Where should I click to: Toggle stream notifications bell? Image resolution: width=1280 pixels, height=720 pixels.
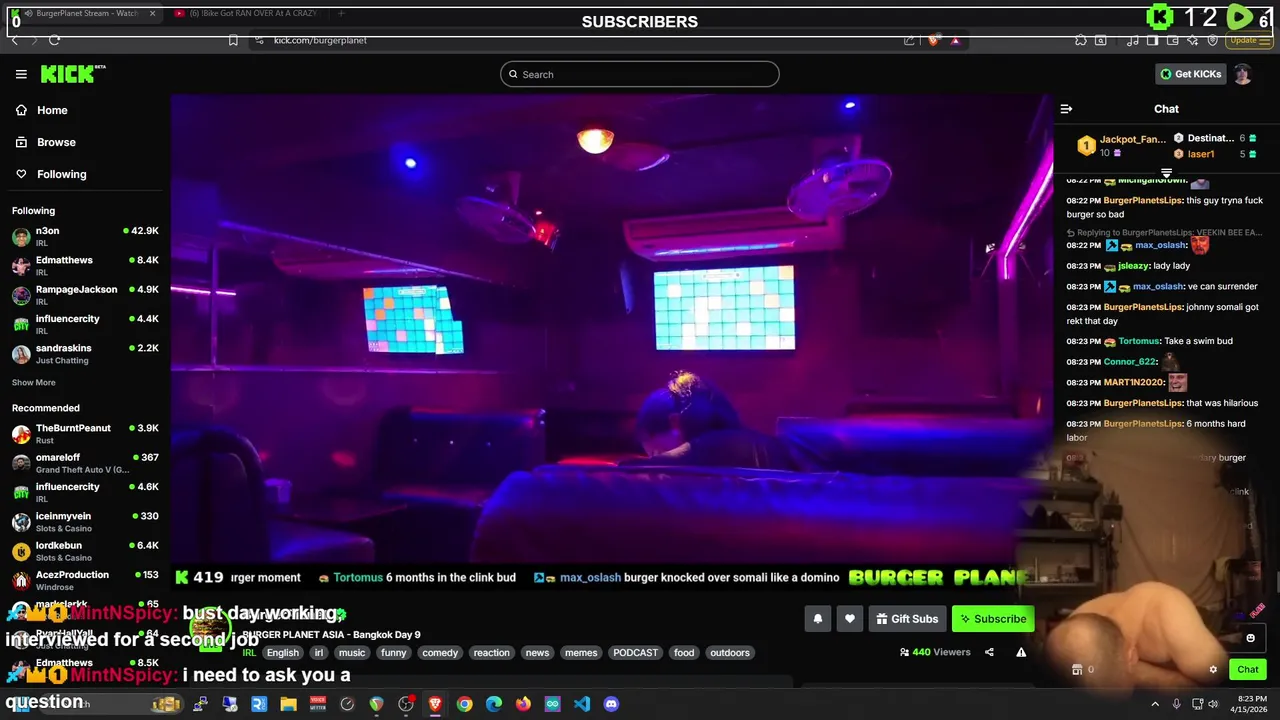click(x=818, y=619)
